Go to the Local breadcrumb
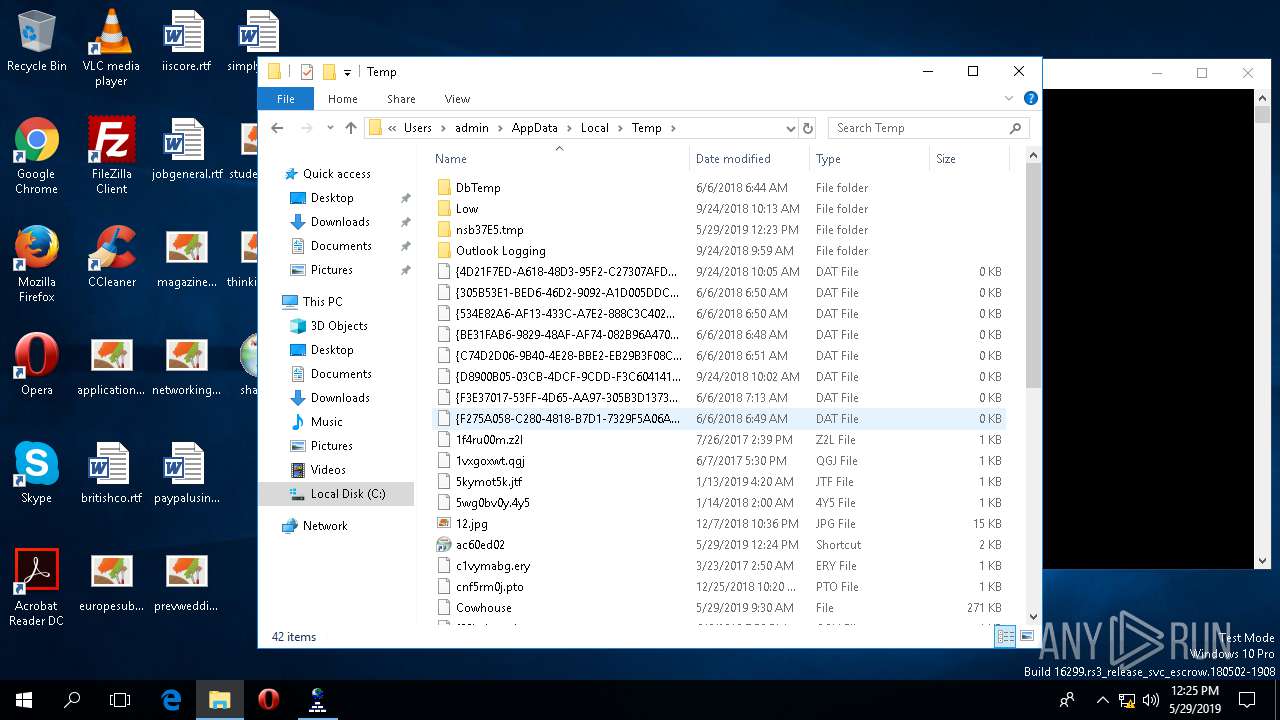 point(595,128)
